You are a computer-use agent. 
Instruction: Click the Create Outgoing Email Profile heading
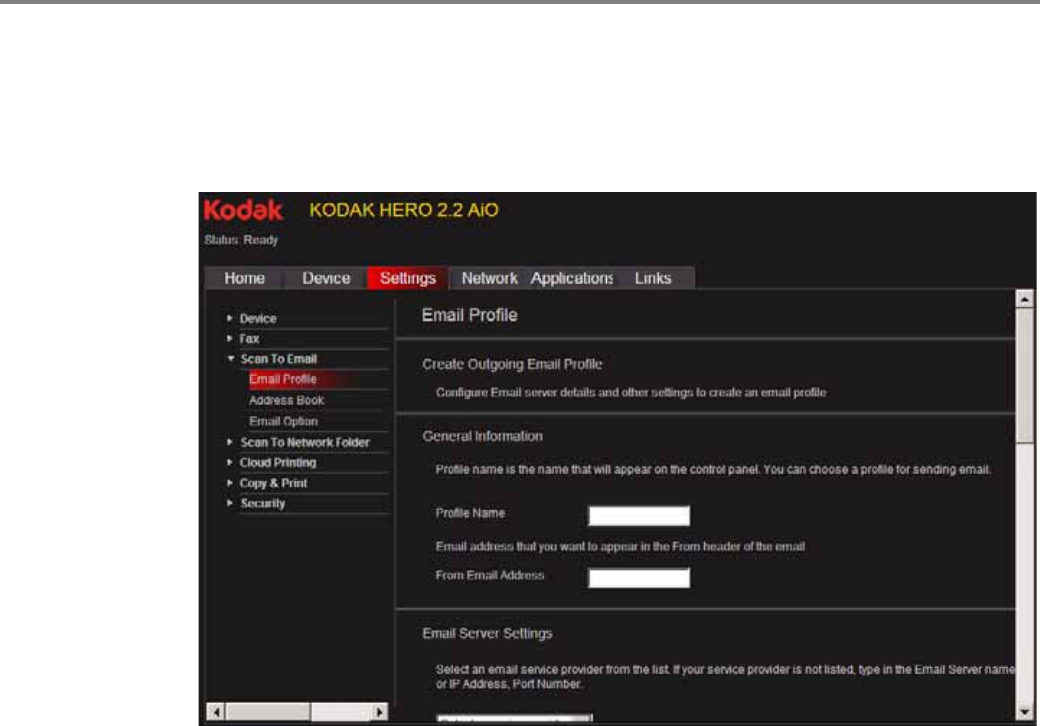click(x=512, y=364)
